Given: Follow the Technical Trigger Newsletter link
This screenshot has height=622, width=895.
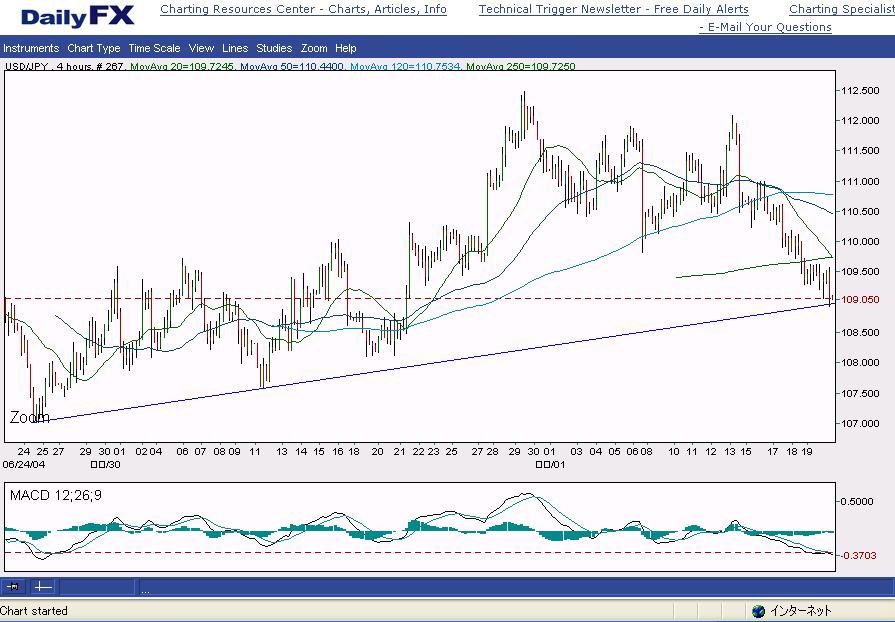Looking at the screenshot, I should 613,9.
